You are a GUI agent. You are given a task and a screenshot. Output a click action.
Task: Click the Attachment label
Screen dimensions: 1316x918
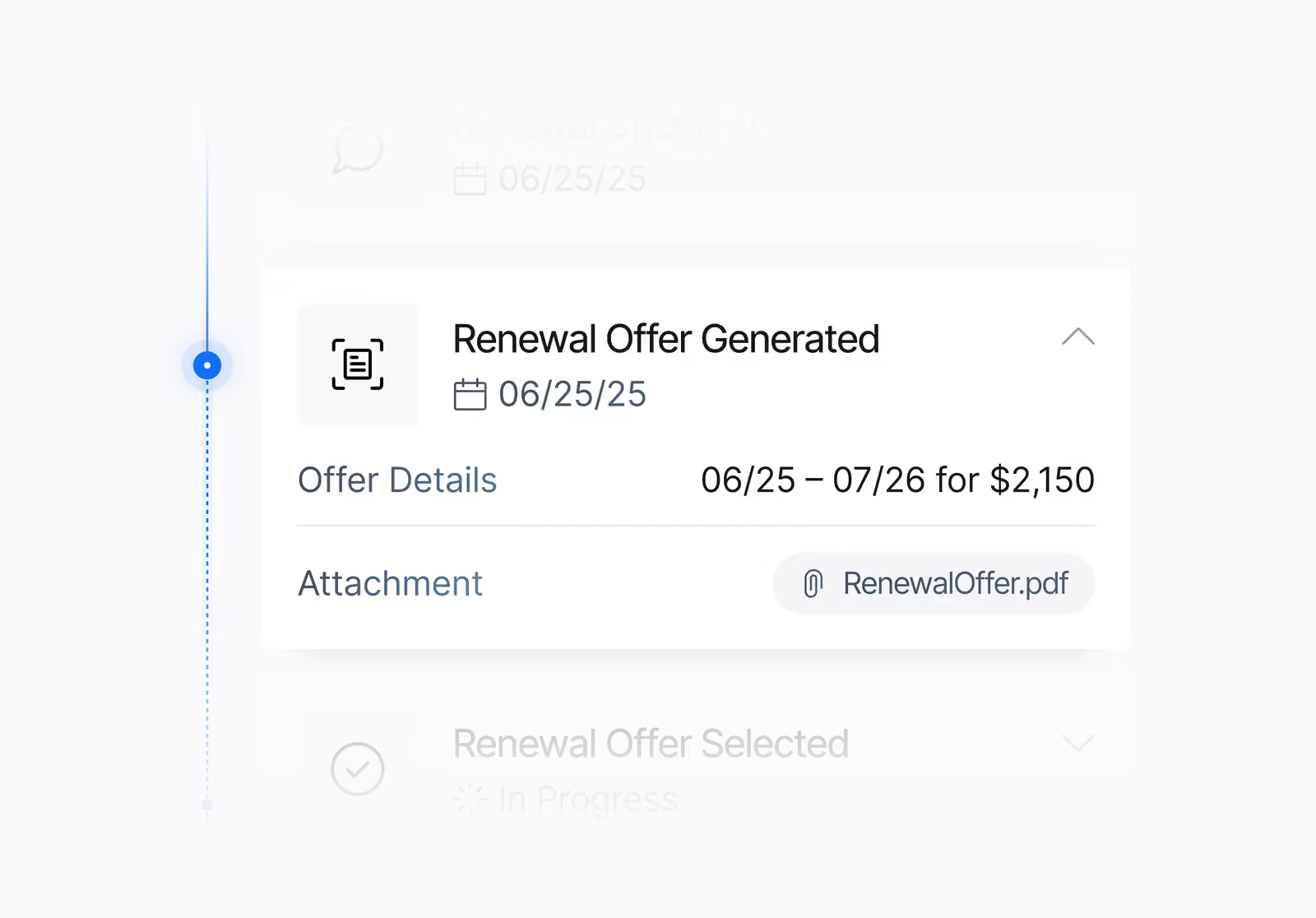390,583
